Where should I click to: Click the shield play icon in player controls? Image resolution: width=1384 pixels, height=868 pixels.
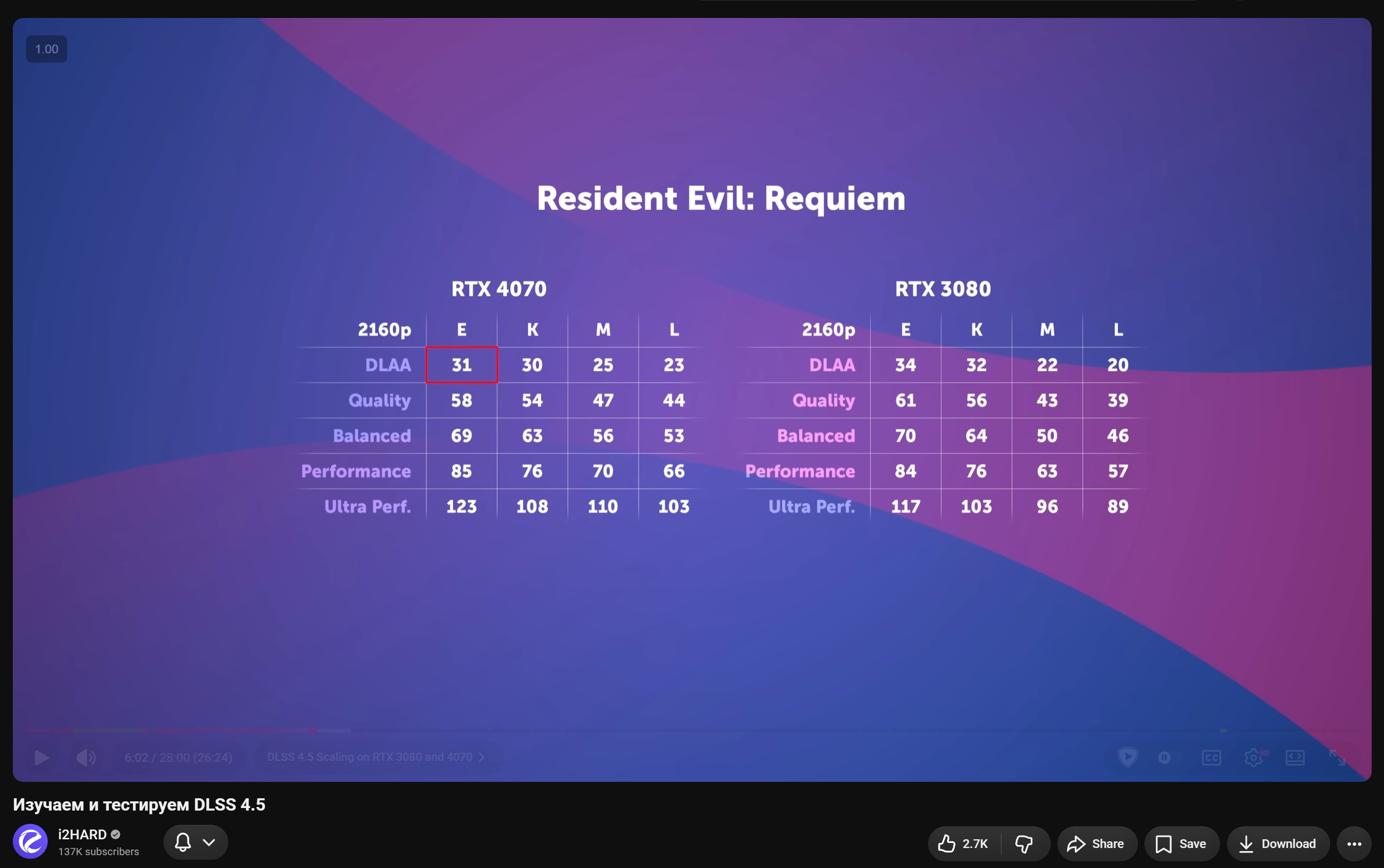tap(1128, 757)
